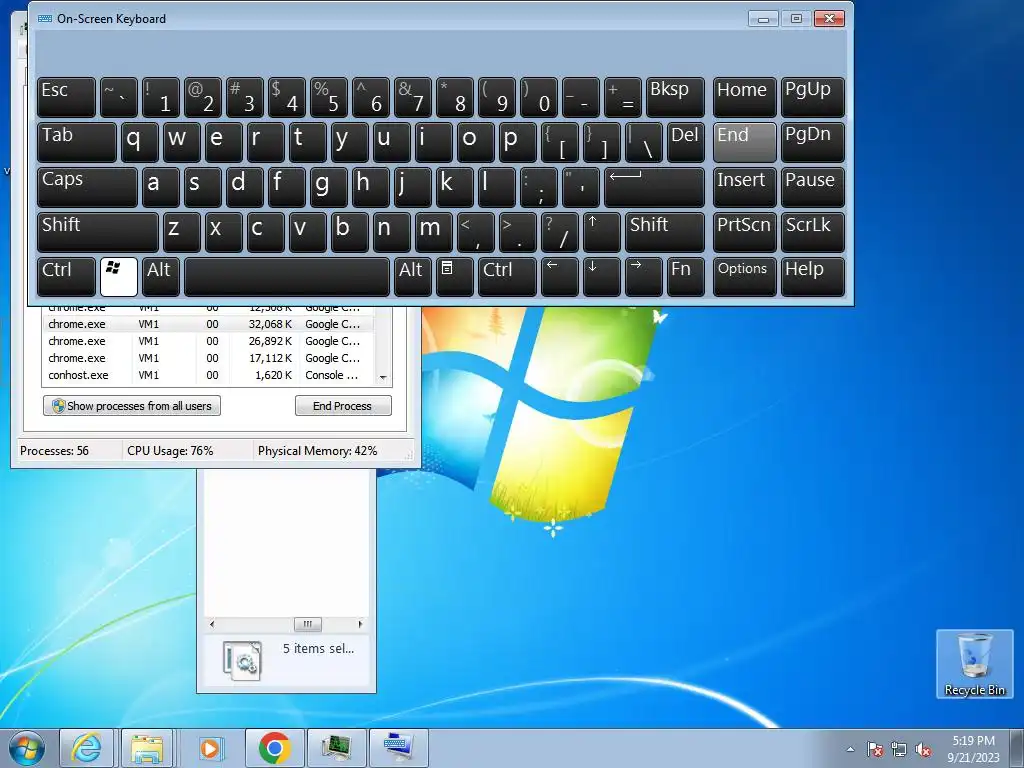Click the up arrow key
The image size is (1024, 768).
coord(601,232)
